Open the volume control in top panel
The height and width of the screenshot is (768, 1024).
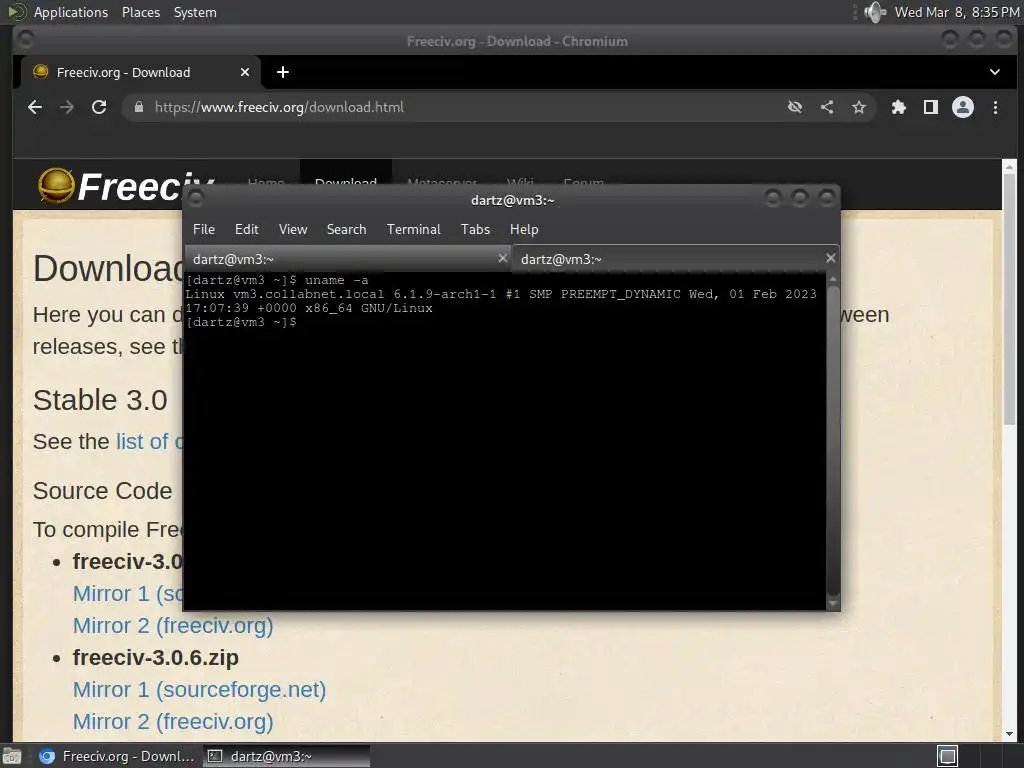coord(874,12)
